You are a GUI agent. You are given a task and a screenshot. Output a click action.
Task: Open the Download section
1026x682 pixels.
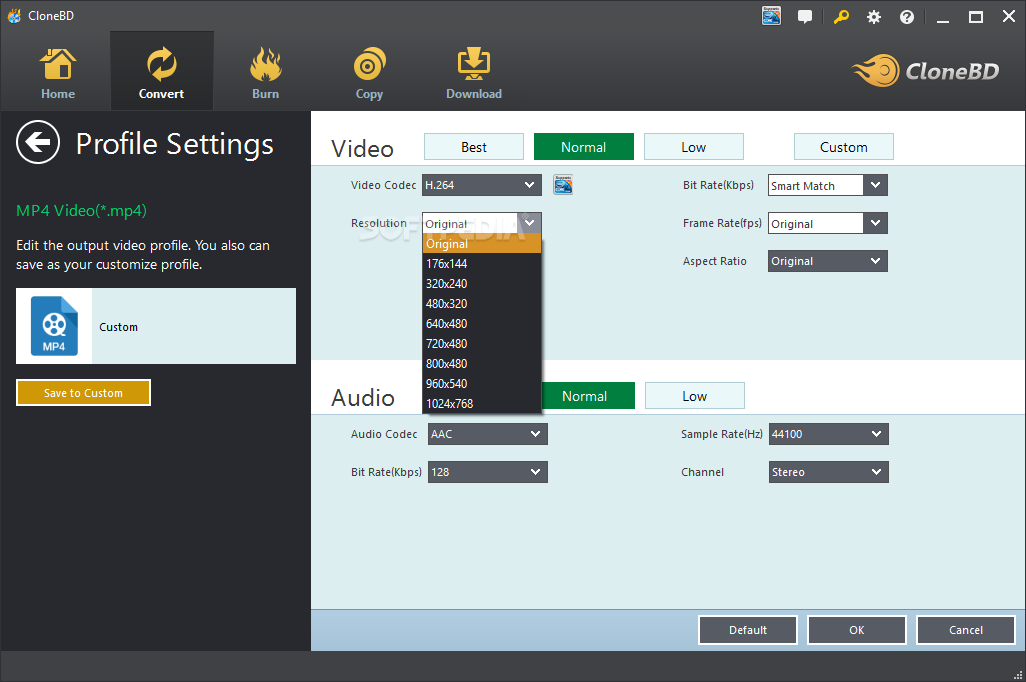tap(474, 73)
